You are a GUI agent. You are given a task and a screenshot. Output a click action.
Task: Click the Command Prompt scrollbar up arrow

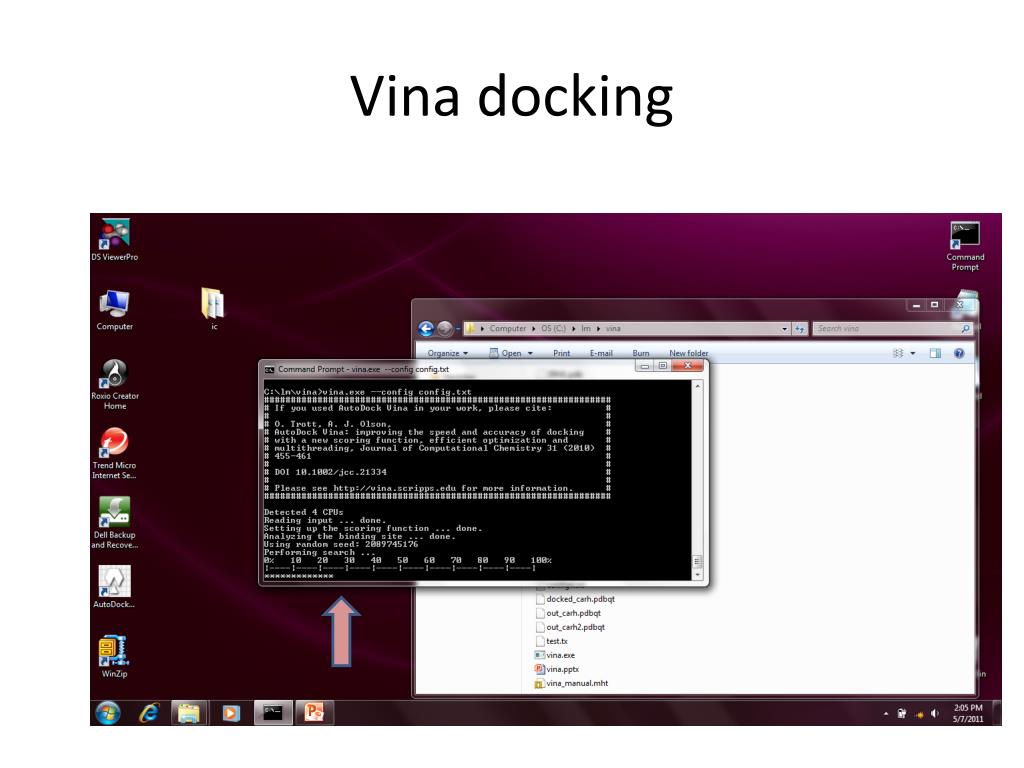click(697, 387)
